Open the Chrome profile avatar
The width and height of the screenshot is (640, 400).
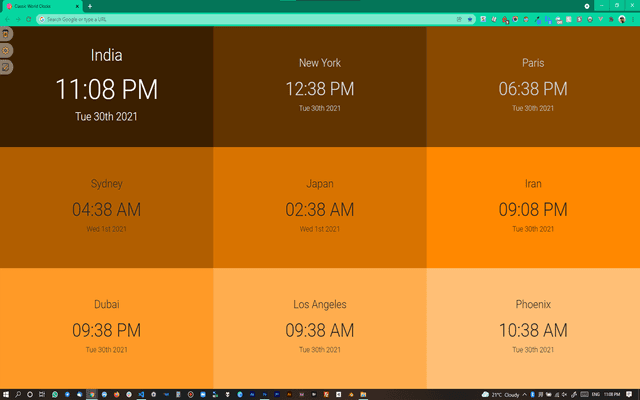(x=621, y=19)
